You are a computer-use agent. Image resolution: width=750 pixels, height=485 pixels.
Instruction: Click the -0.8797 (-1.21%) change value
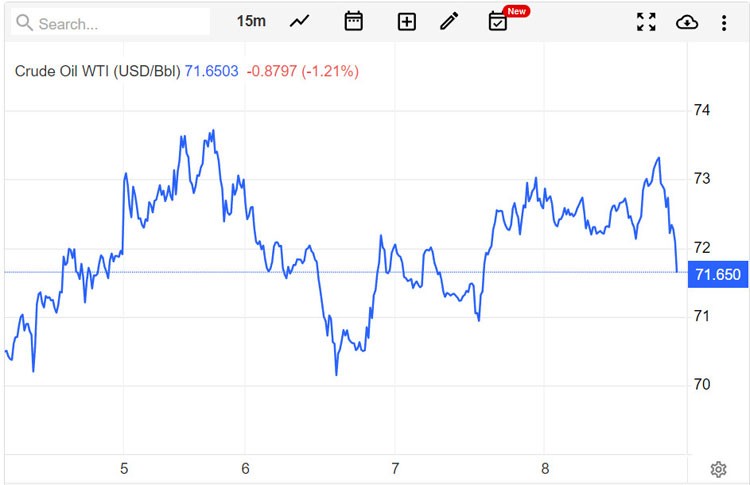(x=300, y=71)
